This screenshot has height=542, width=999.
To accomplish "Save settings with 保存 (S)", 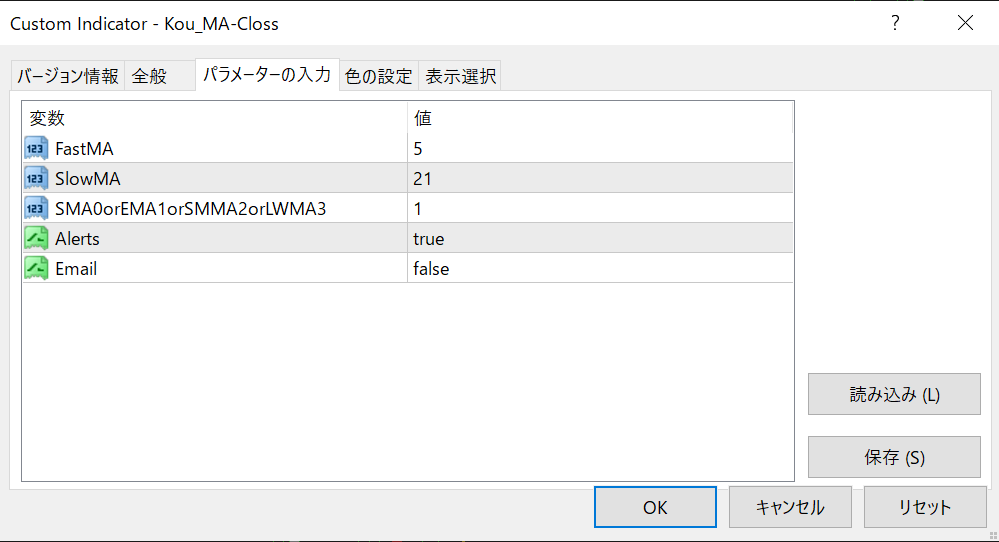I will coord(894,457).
